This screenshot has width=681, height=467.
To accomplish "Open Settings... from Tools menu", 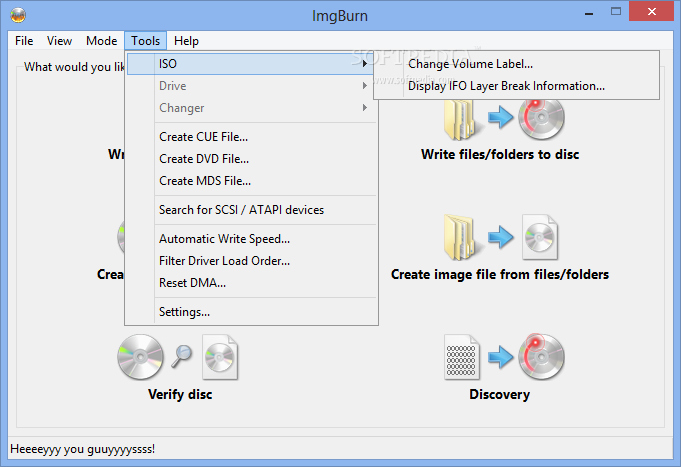I will pos(252,312).
